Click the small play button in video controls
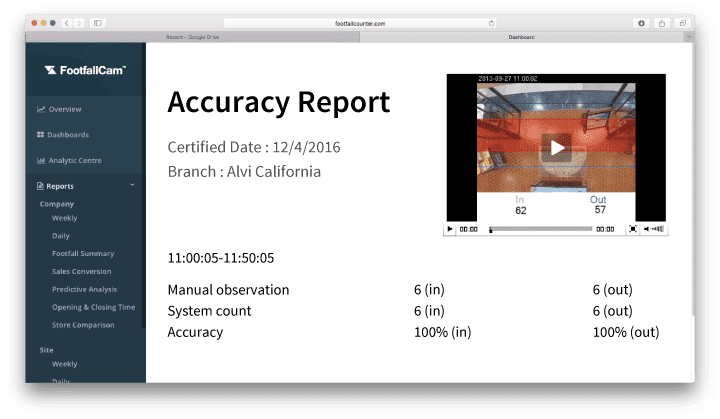 pos(450,229)
